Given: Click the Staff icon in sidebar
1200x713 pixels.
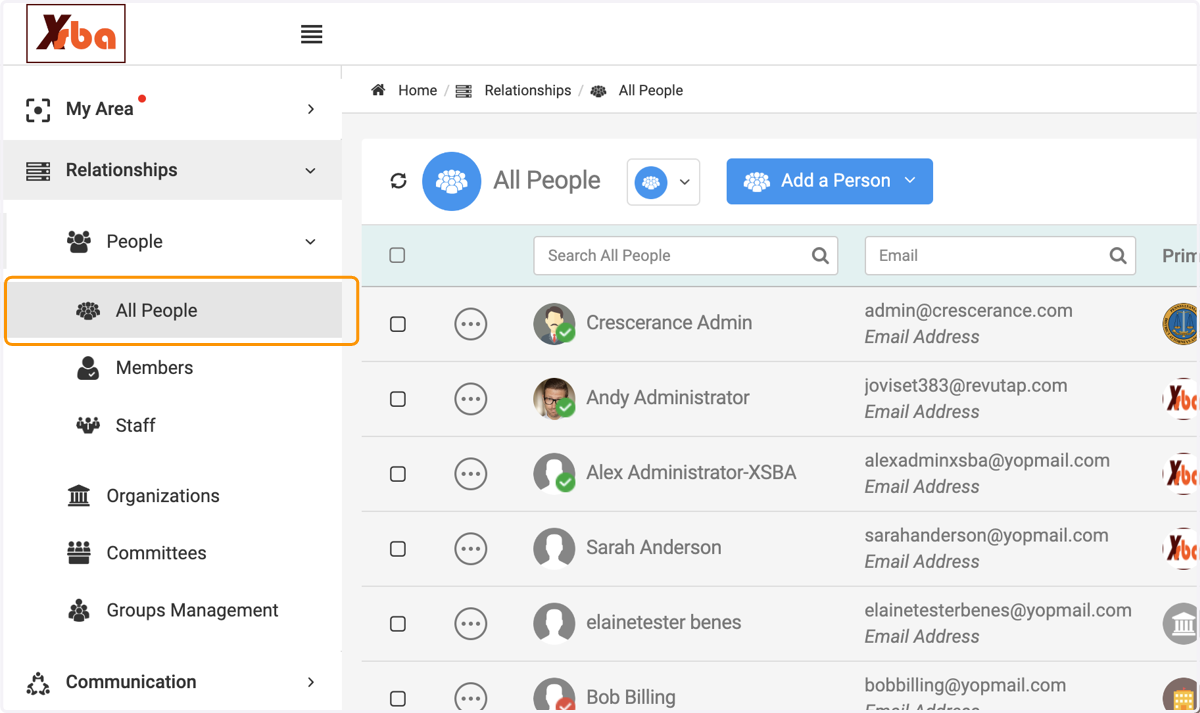Looking at the screenshot, I should (88, 426).
